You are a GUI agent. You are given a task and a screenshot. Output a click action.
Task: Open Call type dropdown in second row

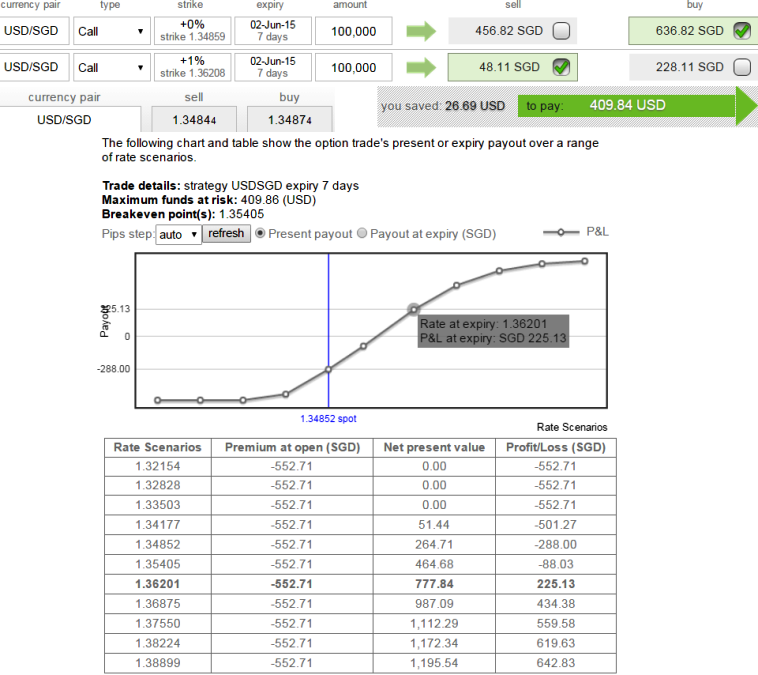112,67
